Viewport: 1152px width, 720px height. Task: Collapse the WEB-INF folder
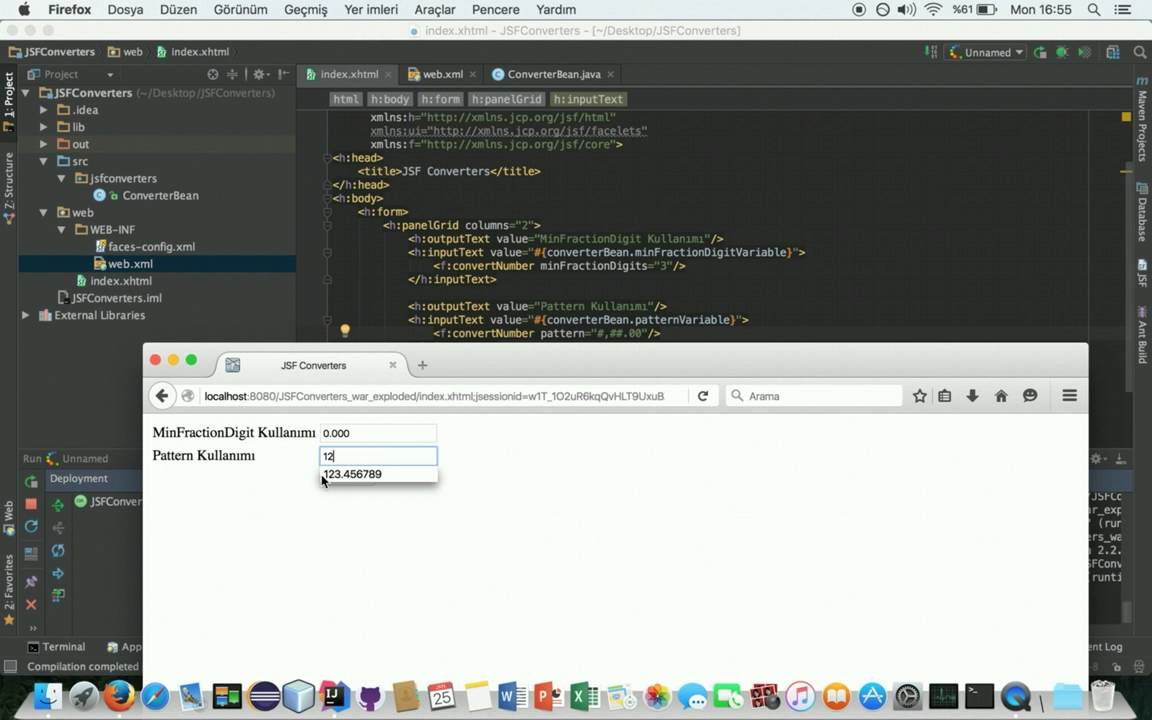pyautogui.click(x=62, y=229)
